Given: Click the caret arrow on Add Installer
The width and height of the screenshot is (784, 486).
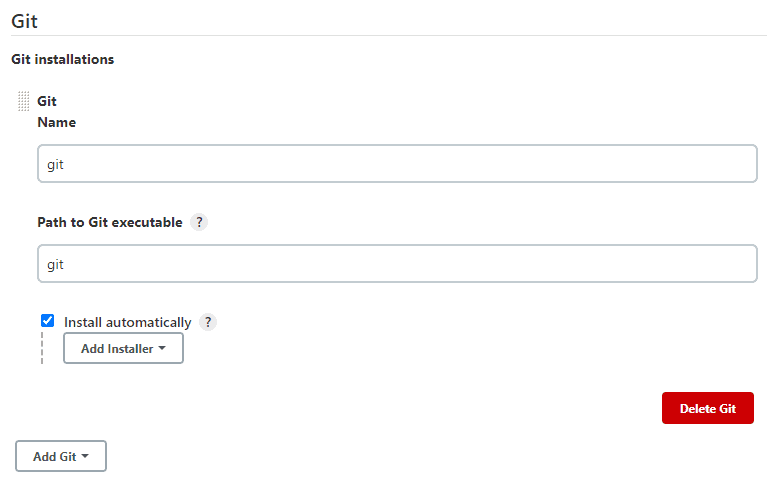Looking at the screenshot, I should [162, 348].
